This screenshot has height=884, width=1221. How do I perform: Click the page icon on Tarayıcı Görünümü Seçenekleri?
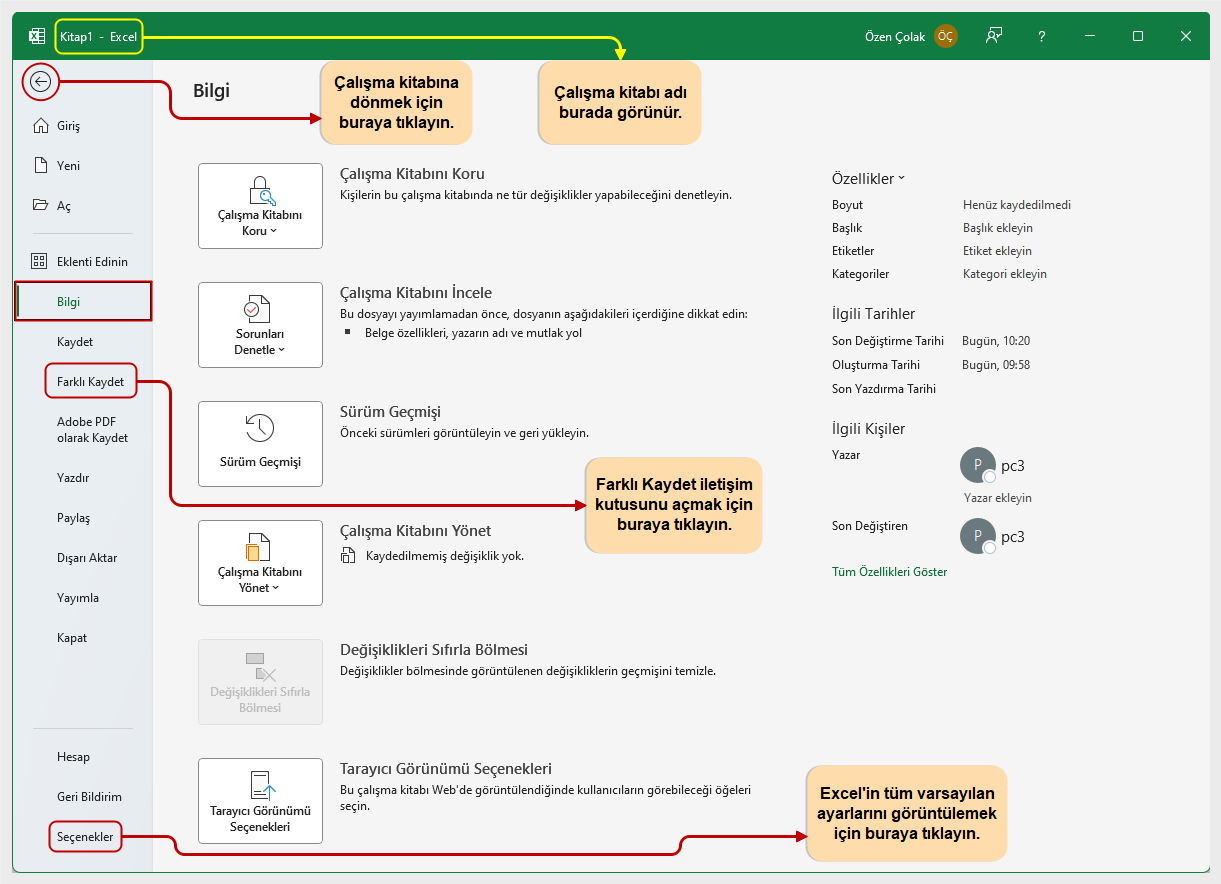[x=262, y=785]
